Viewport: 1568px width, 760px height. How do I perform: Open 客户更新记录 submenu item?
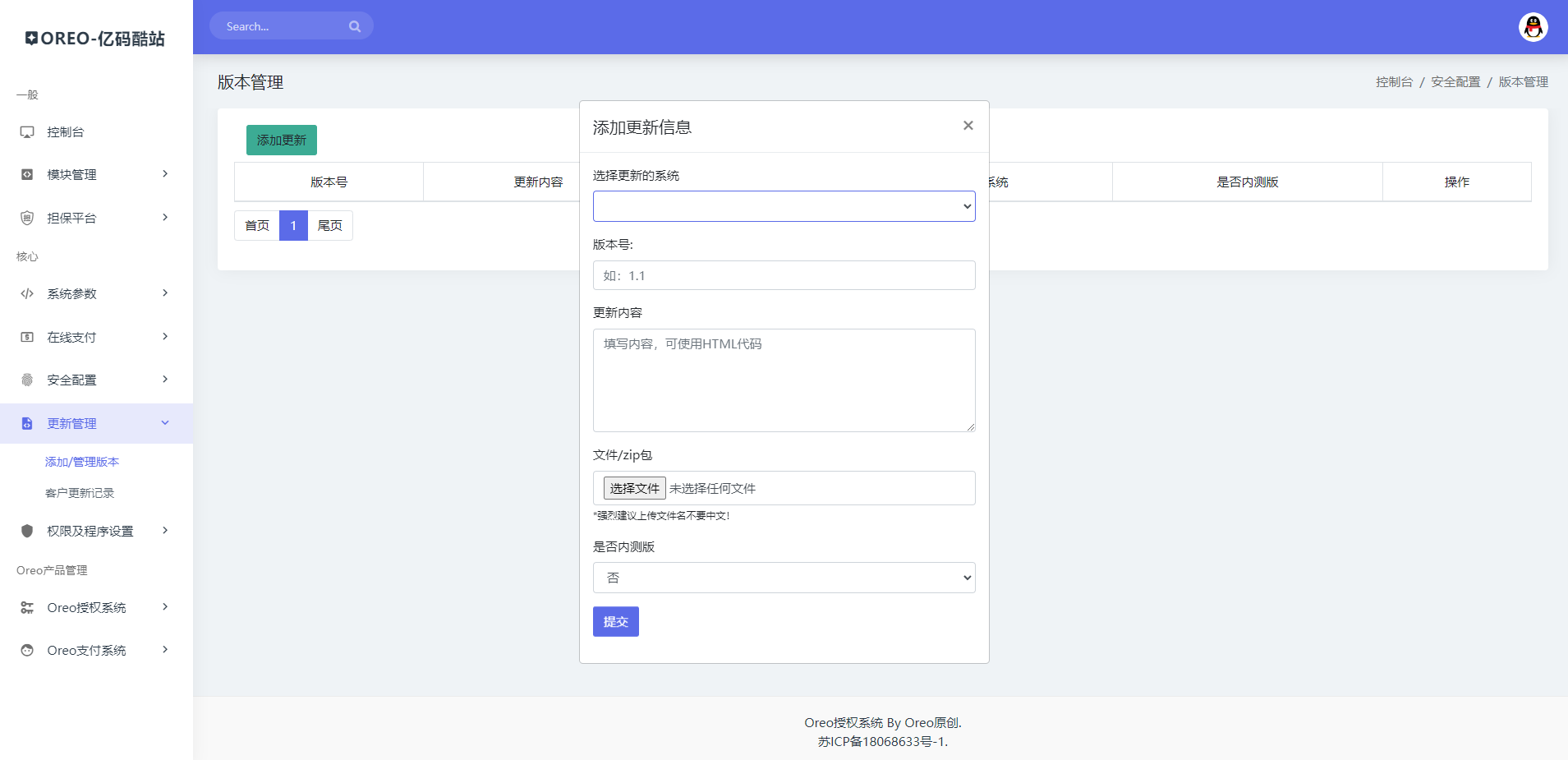click(80, 493)
